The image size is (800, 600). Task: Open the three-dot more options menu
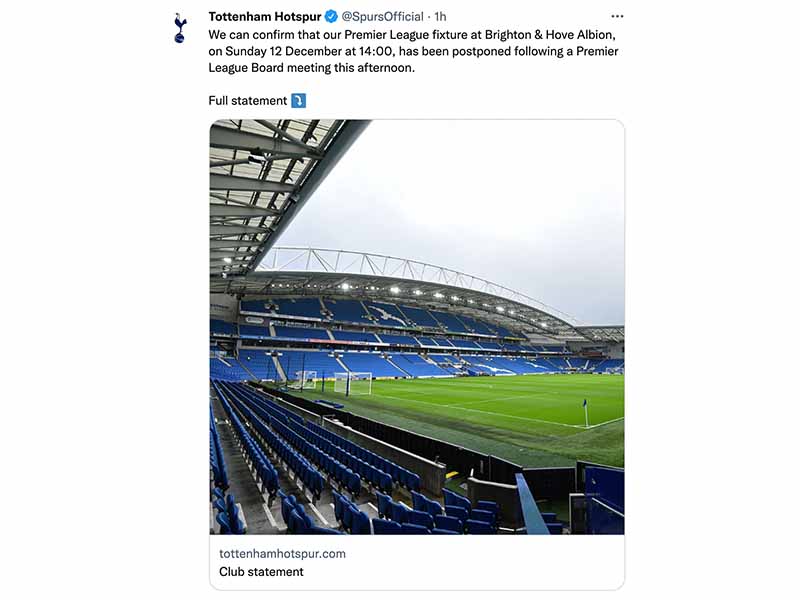click(x=617, y=16)
